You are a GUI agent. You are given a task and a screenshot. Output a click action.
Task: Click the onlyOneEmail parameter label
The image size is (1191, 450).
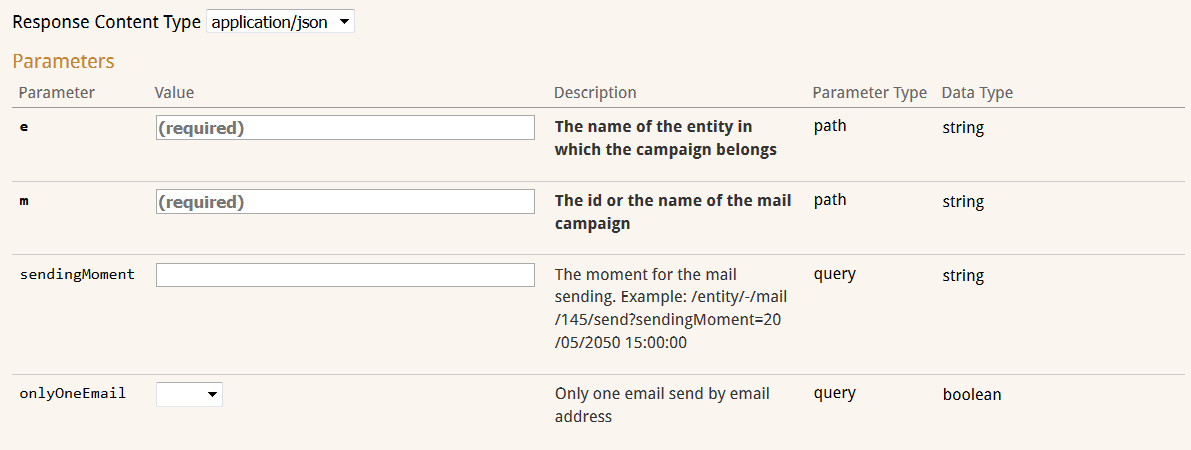[x=73, y=393]
